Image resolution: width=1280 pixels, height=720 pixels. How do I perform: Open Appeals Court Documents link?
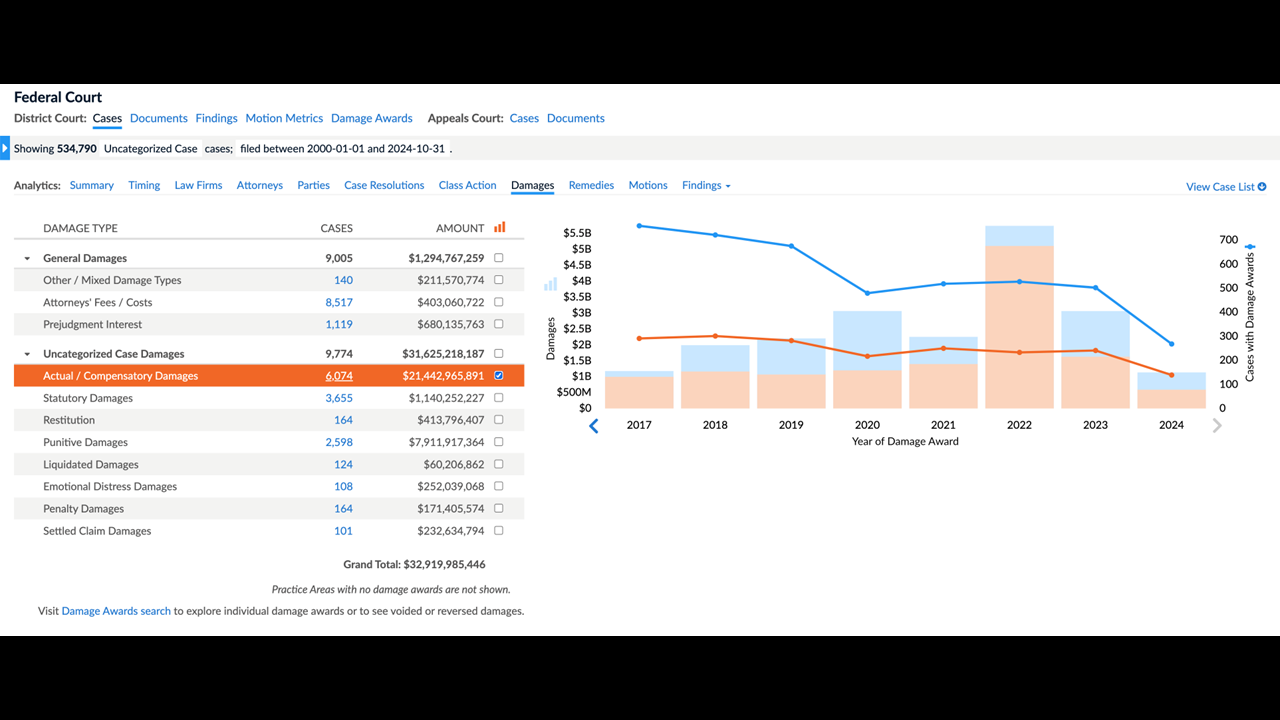click(576, 118)
